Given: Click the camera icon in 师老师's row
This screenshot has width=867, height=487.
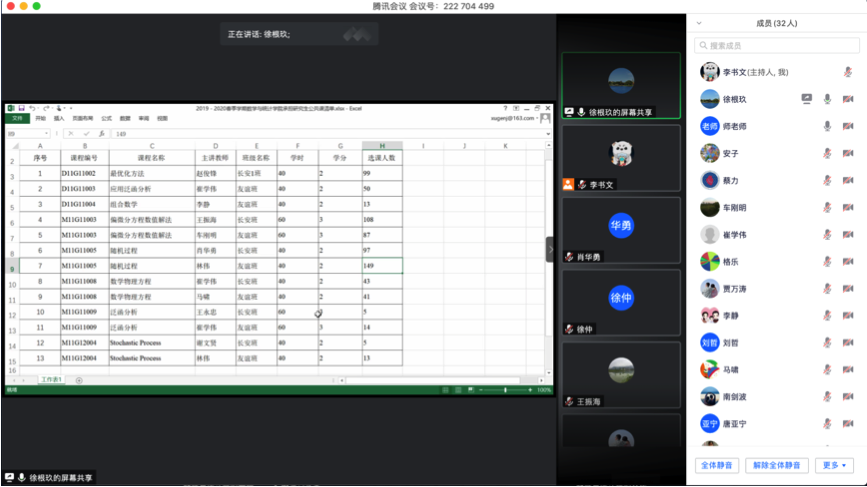Looking at the screenshot, I should (848, 126).
